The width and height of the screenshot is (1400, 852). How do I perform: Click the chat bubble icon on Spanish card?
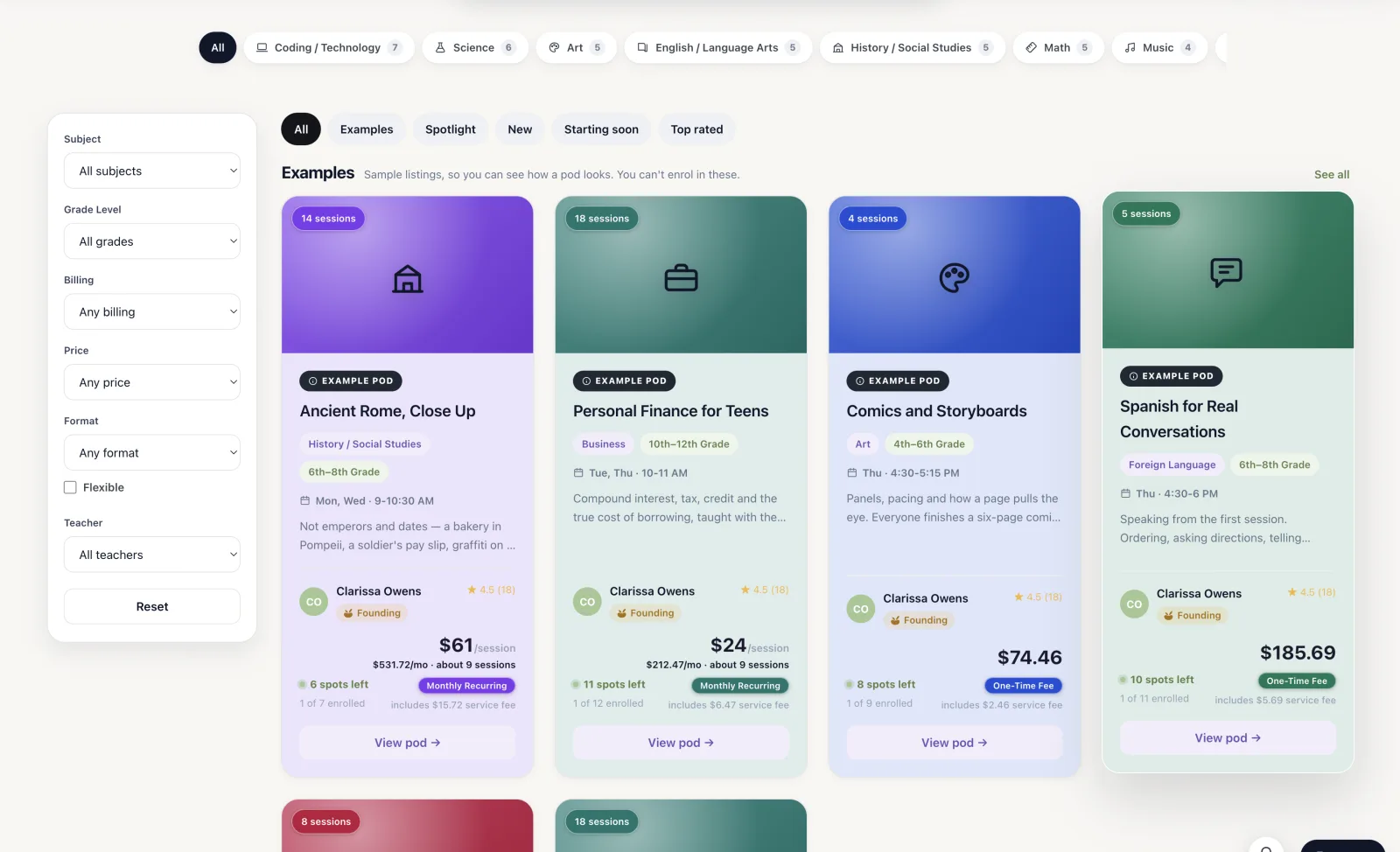[1227, 273]
